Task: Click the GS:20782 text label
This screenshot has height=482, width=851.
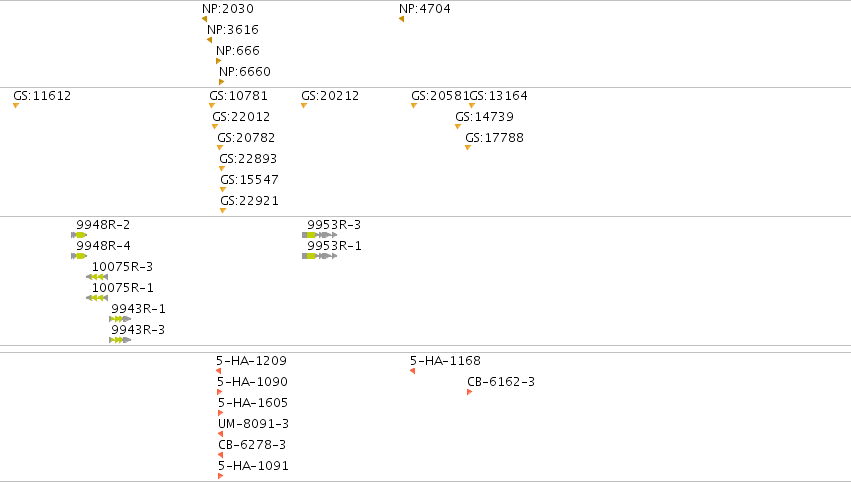Action: coord(246,138)
